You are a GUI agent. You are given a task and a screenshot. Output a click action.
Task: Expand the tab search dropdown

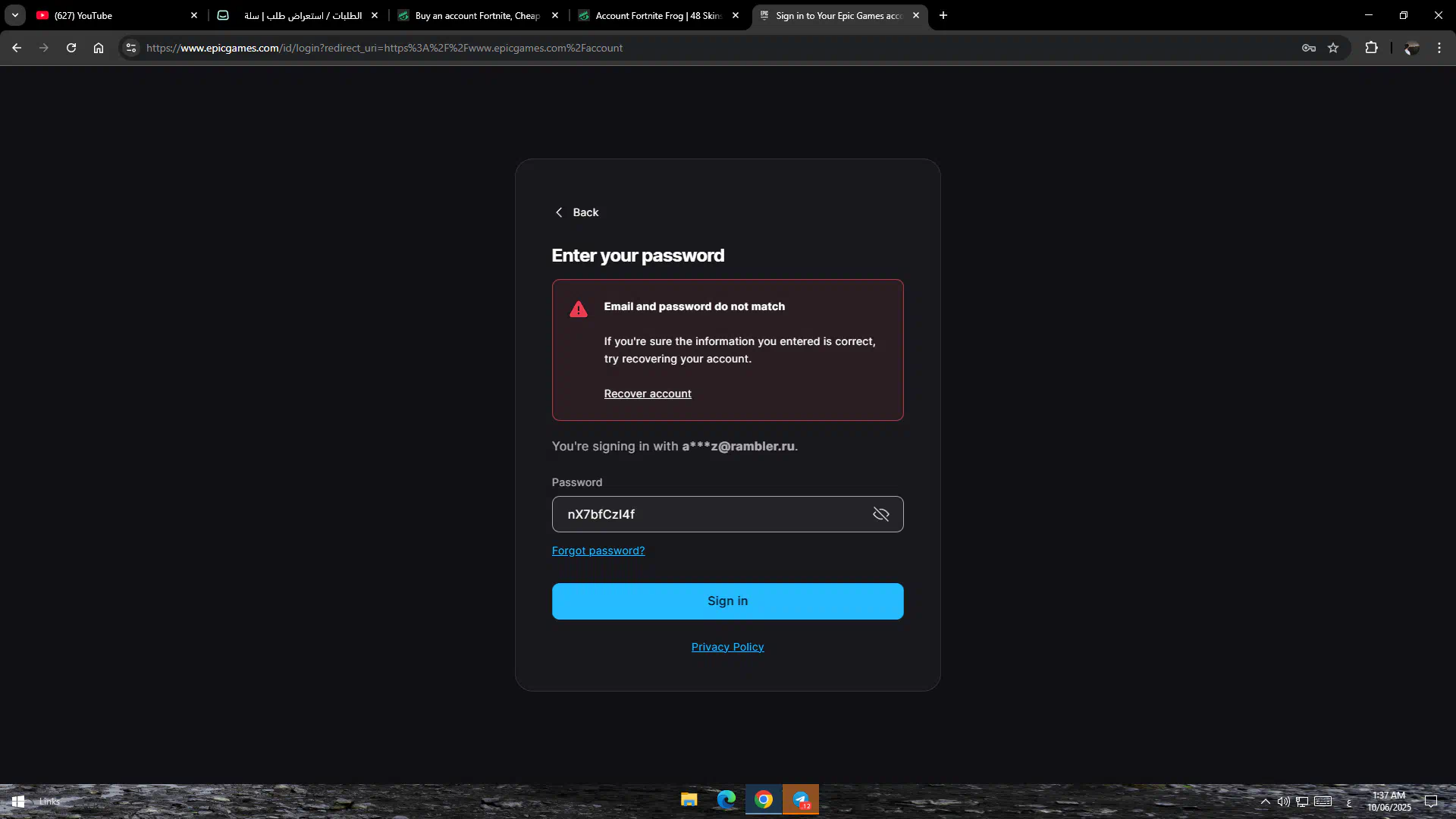pyautogui.click(x=14, y=15)
